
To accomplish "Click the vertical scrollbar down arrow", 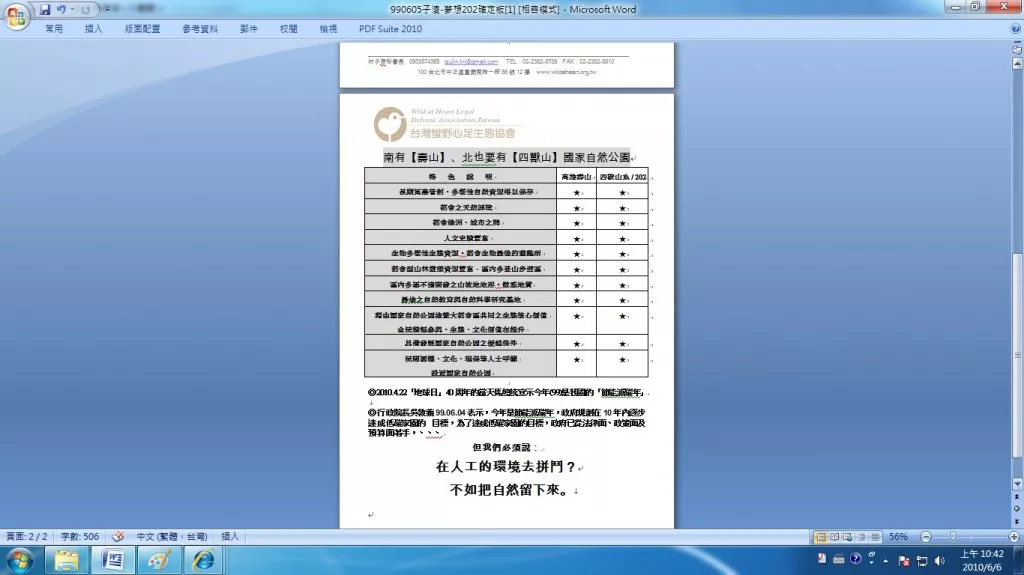I will tap(1017, 484).
